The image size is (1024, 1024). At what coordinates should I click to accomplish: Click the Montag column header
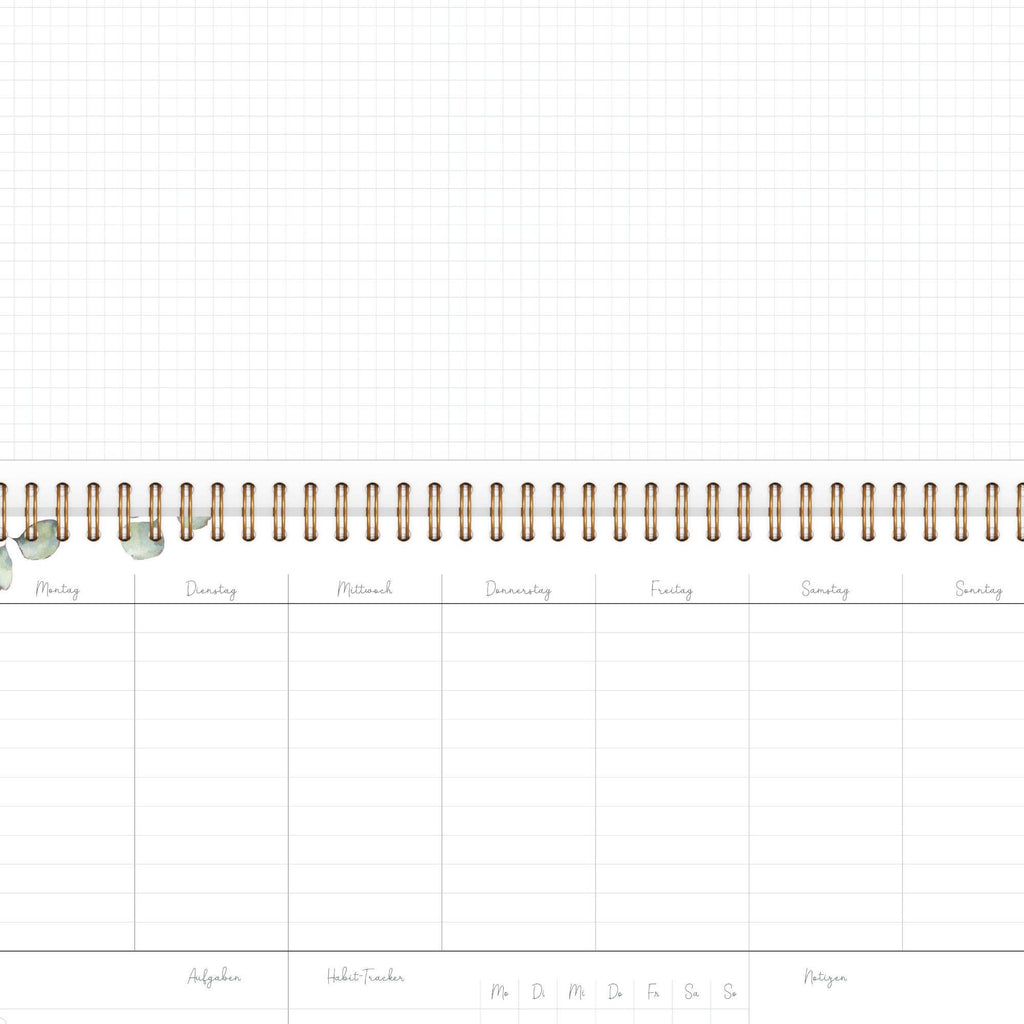click(x=58, y=589)
